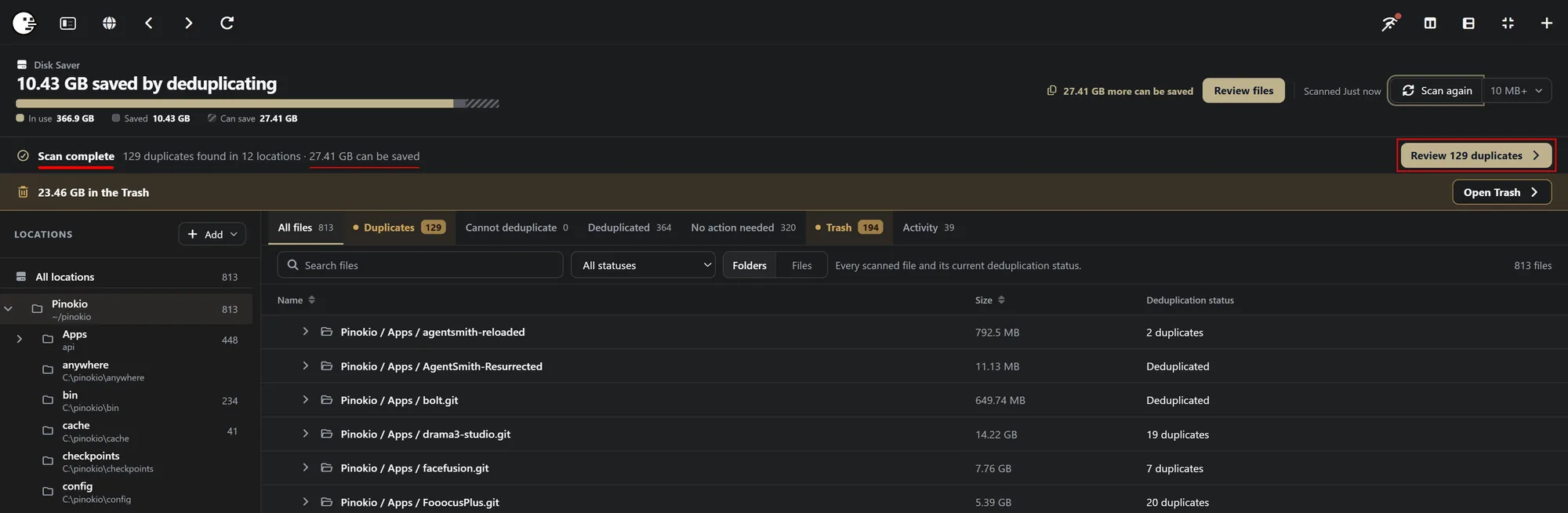This screenshot has height=513, width=1568.
Task: Open the Deduplicated tab
Action: [x=630, y=227]
